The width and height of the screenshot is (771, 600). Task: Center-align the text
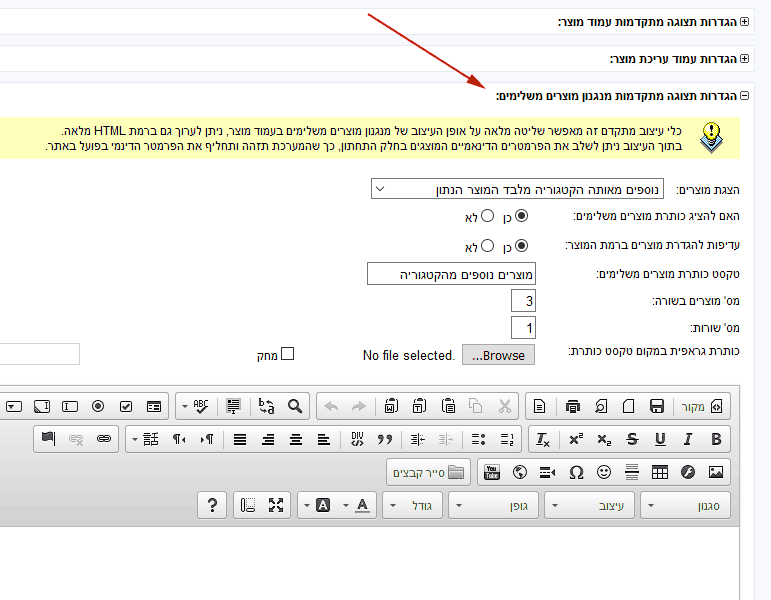point(296,439)
